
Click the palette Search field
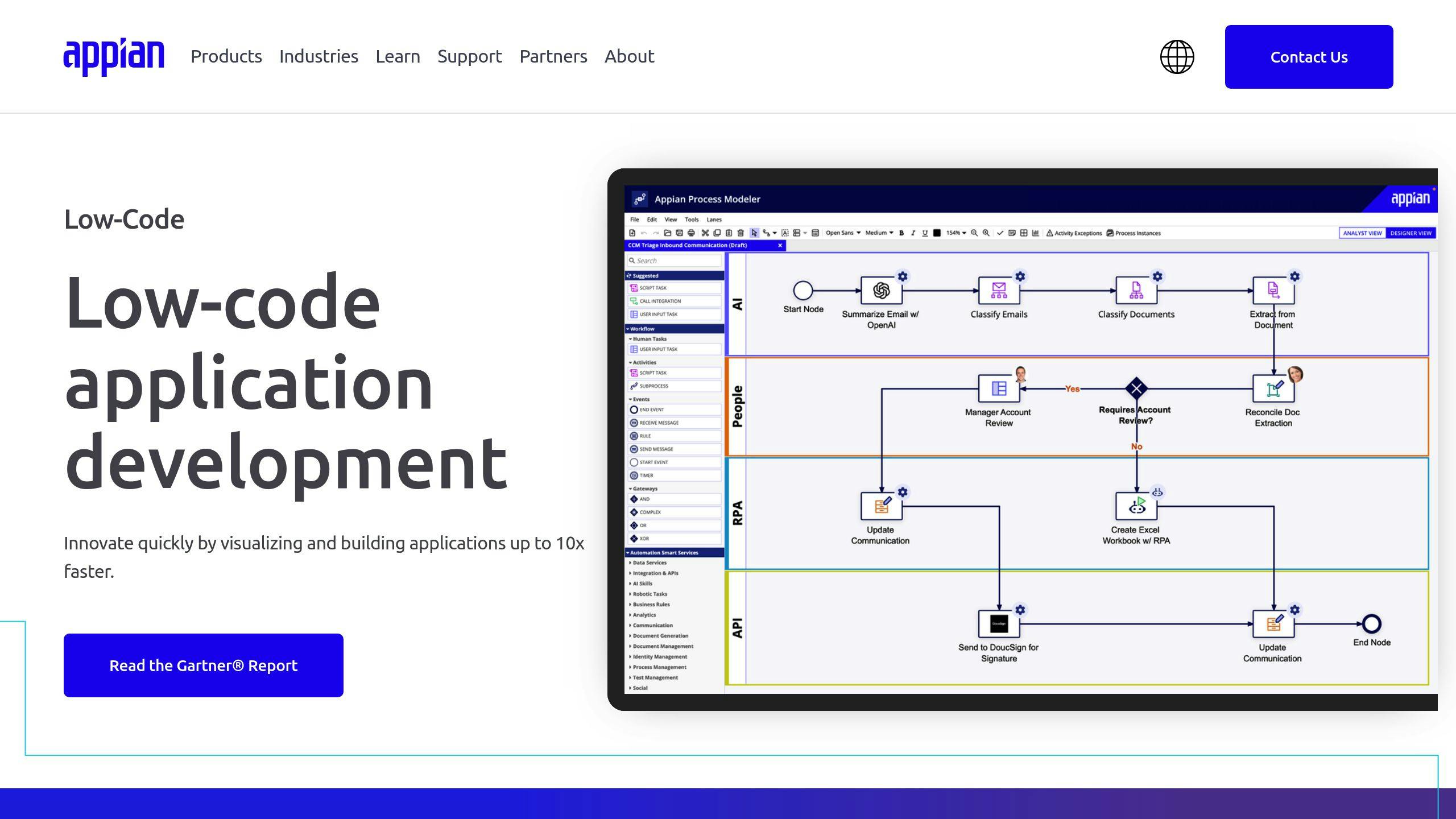(x=675, y=260)
